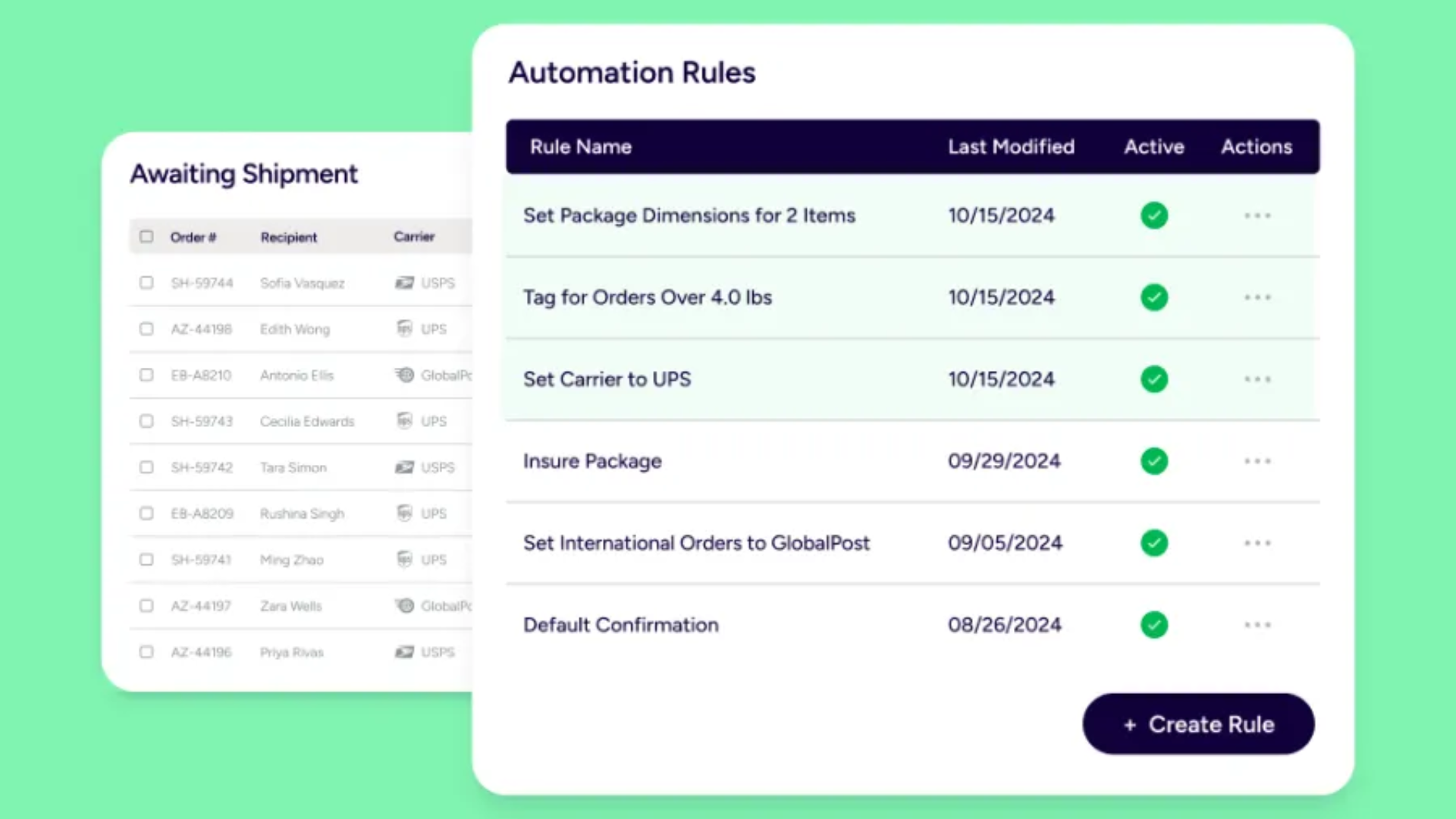Select order AZ-44197 checkbox

point(146,606)
